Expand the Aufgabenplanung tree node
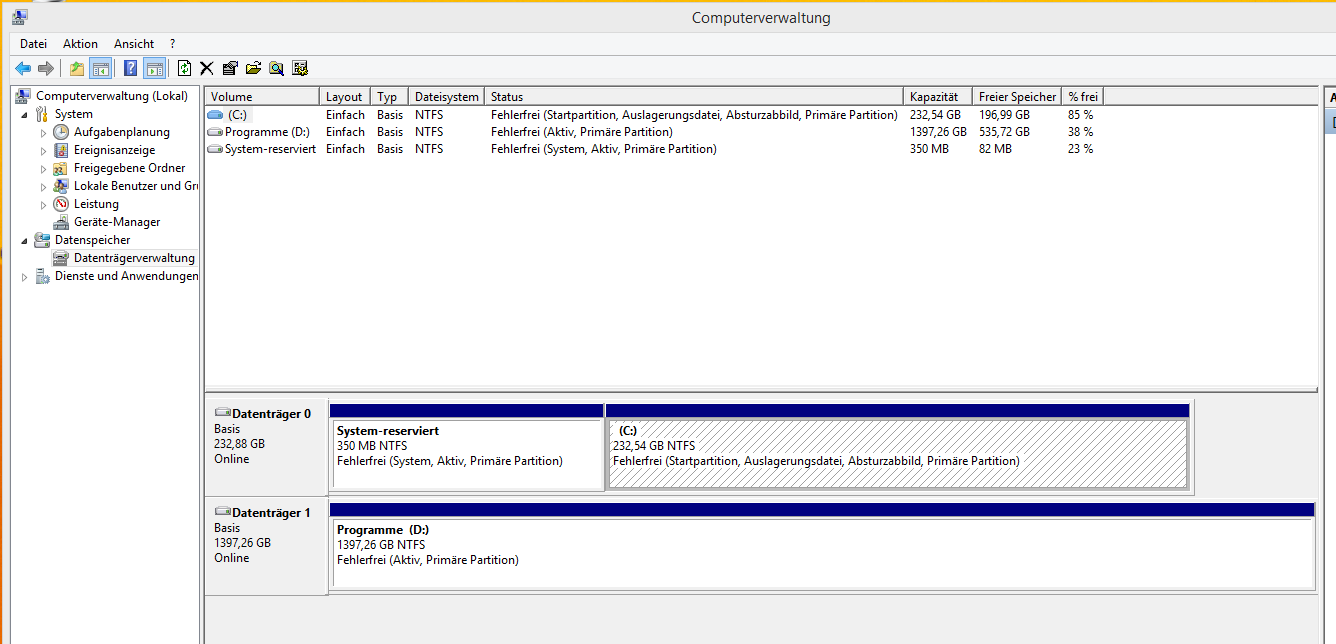Viewport: 1336px width, 644px height. point(43,133)
